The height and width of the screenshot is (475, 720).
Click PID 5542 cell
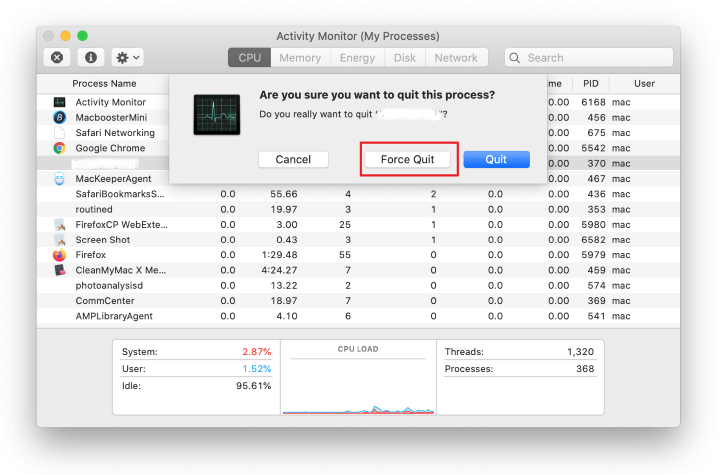tap(593, 148)
